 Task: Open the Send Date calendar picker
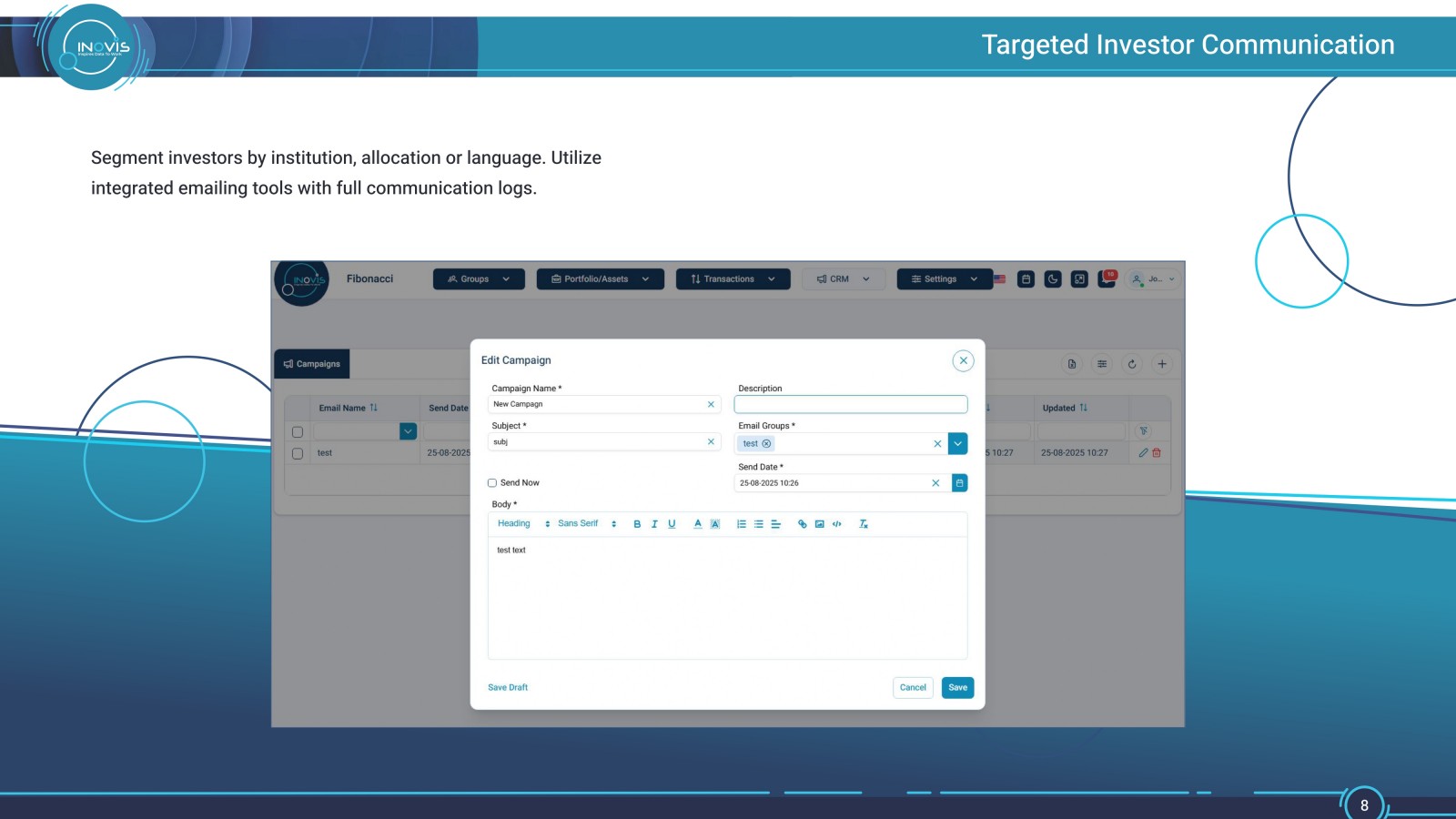(959, 483)
